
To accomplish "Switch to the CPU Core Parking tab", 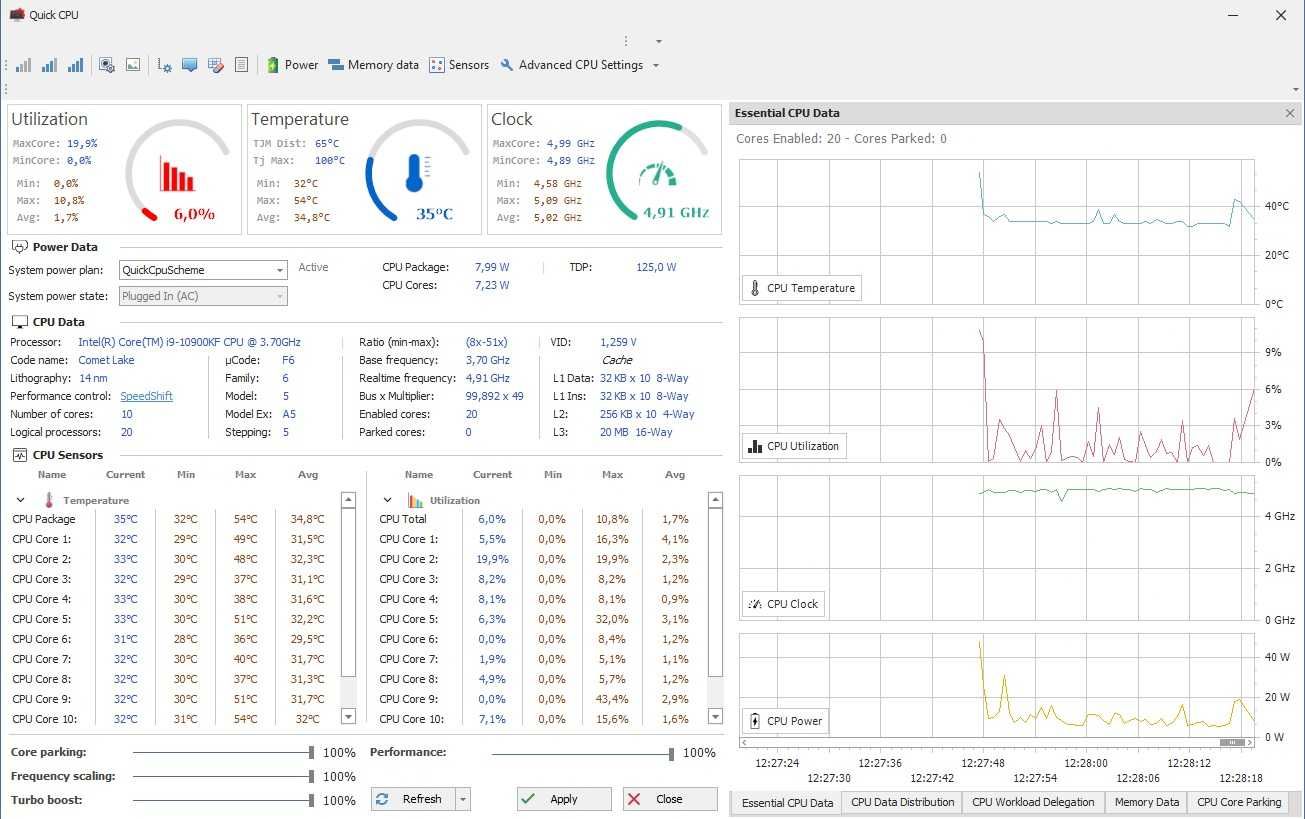I will point(1238,802).
